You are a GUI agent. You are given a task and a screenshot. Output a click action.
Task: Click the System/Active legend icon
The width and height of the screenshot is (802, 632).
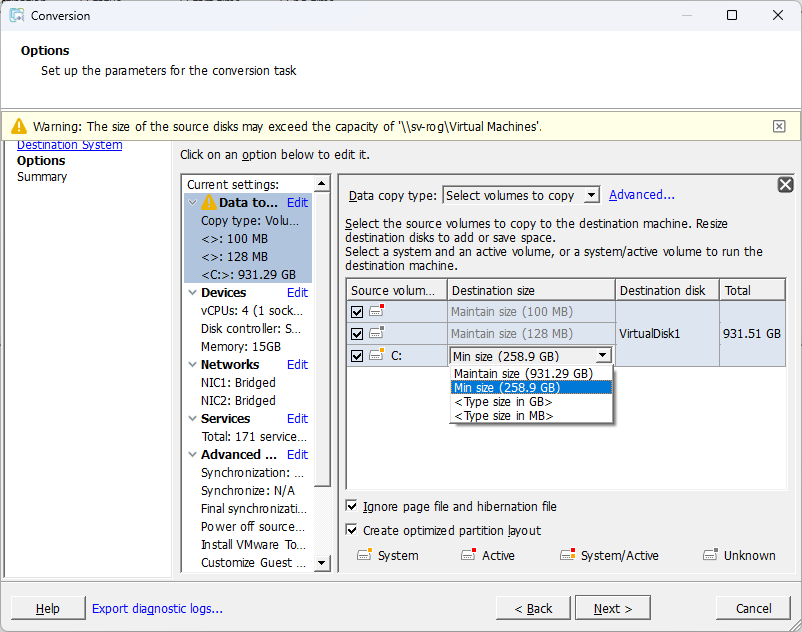[x=568, y=554]
